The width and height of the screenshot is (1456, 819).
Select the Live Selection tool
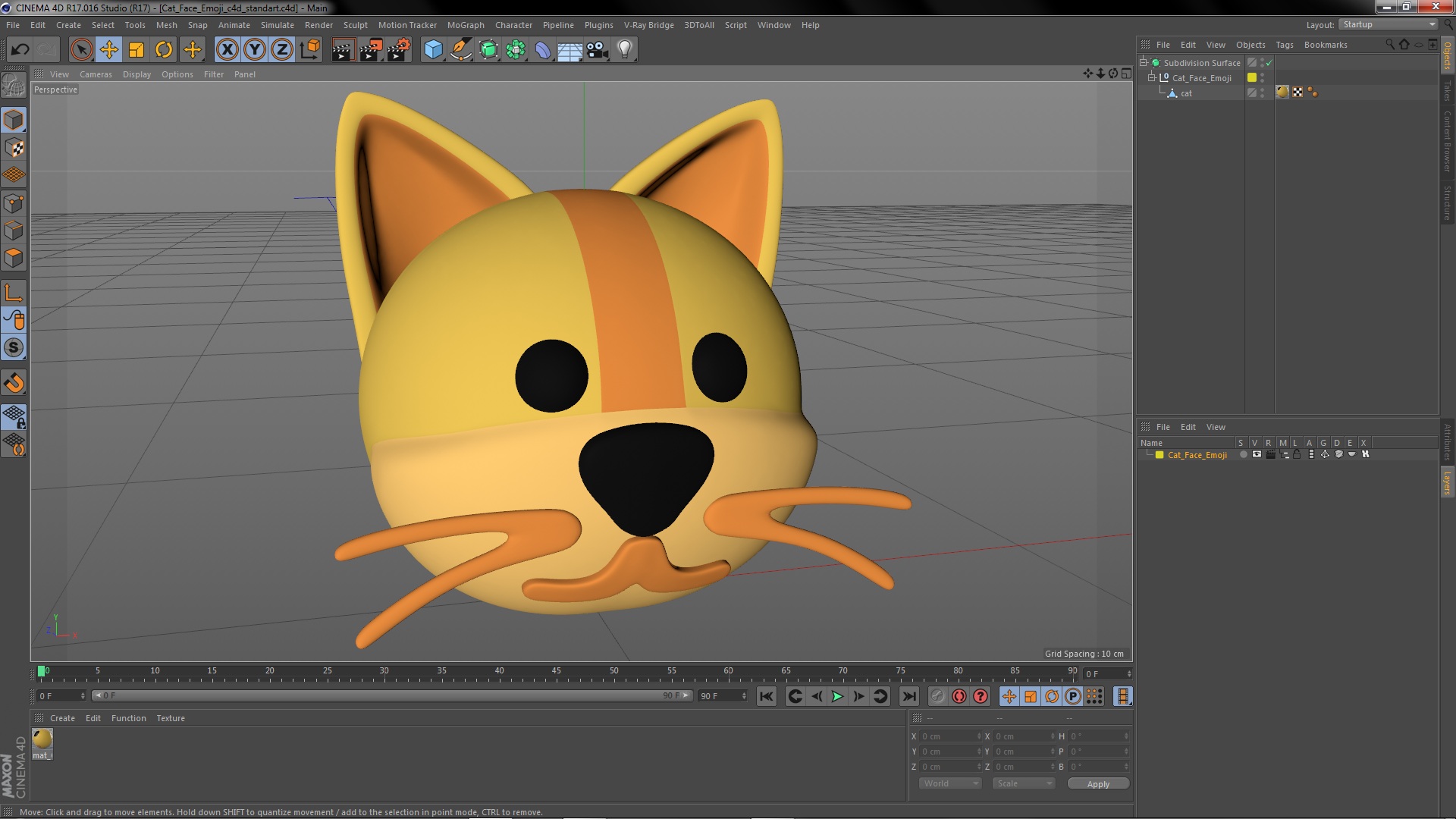click(81, 50)
